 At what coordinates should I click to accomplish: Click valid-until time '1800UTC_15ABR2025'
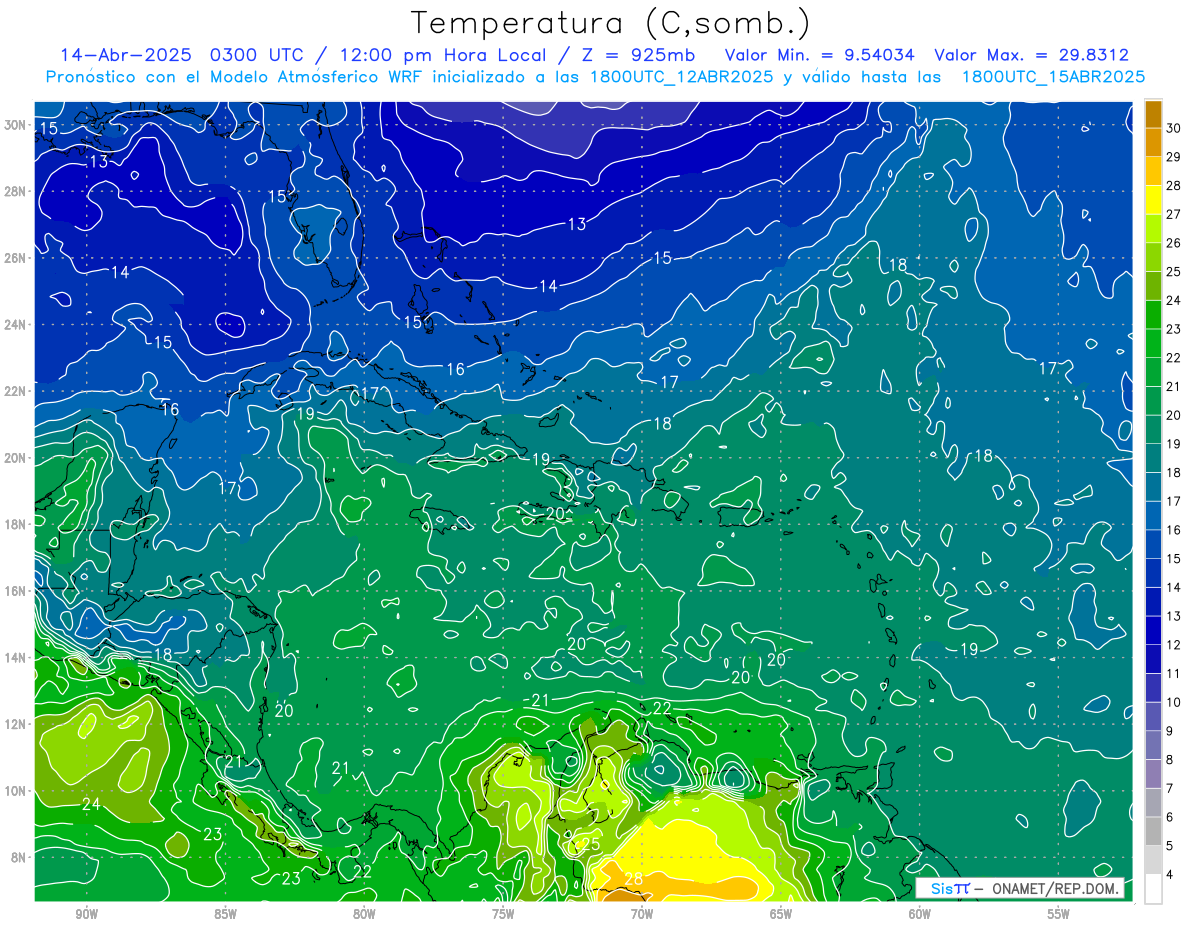tap(1053, 77)
